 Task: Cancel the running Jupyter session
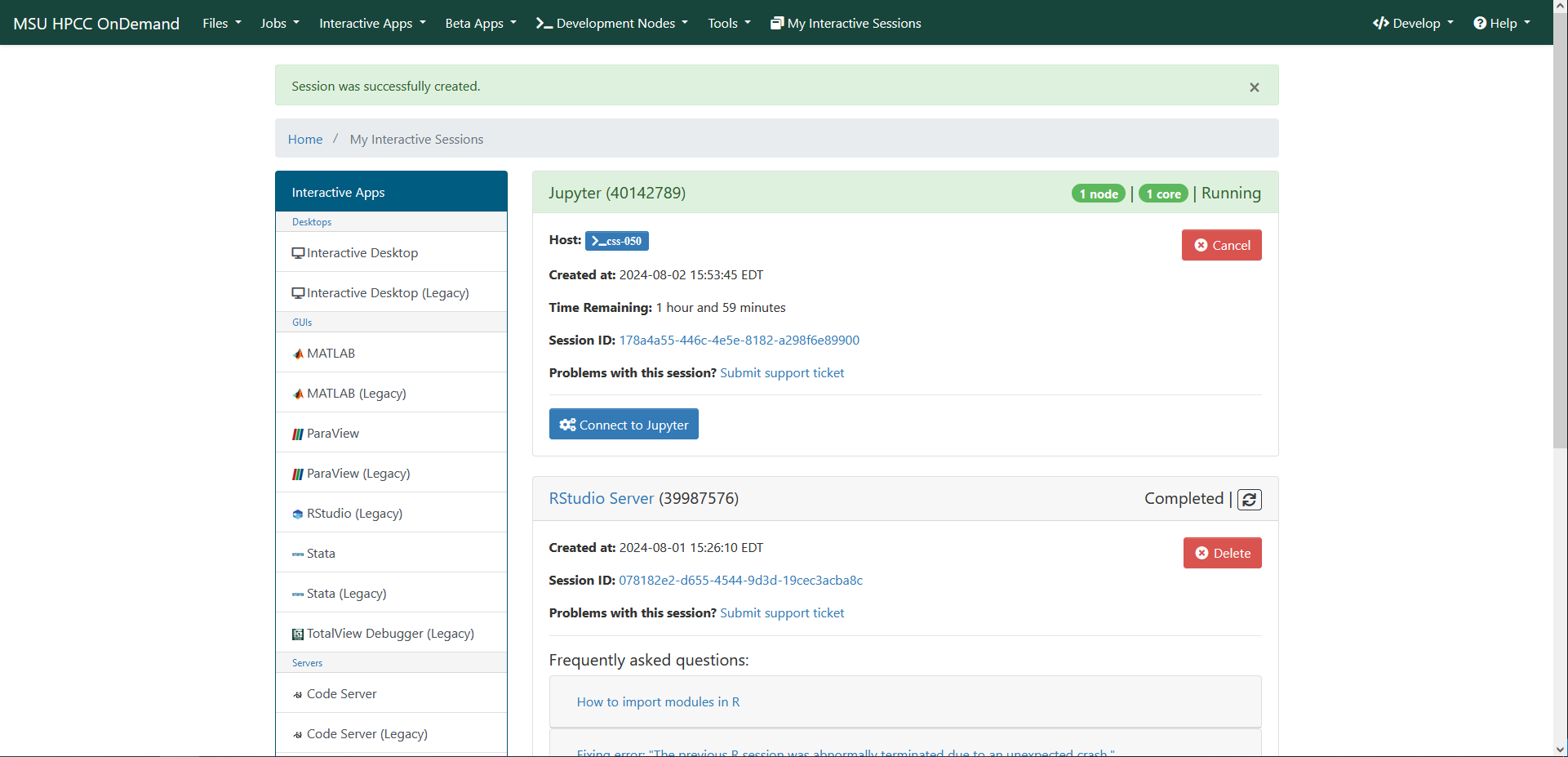point(1222,245)
